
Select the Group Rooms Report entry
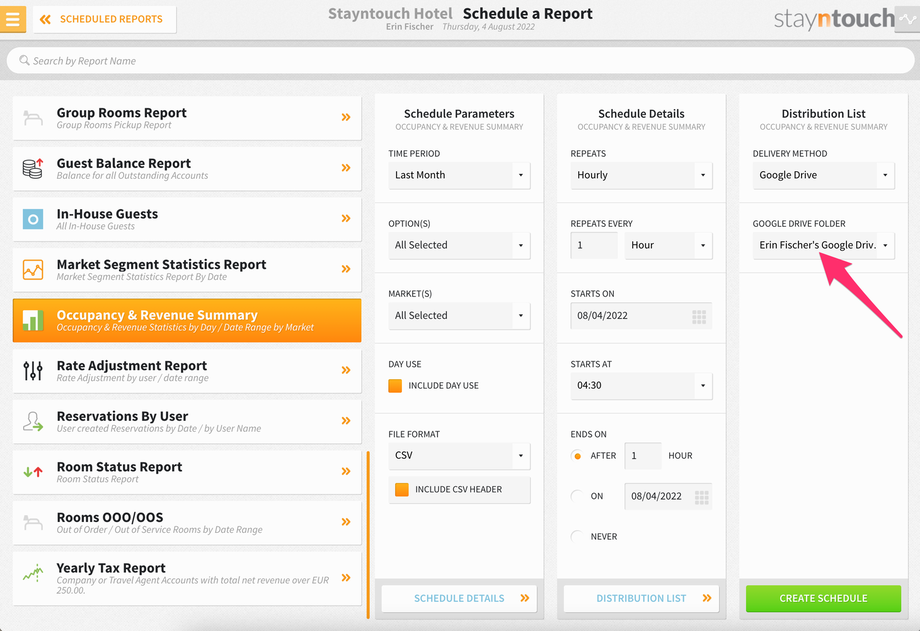click(187, 118)
